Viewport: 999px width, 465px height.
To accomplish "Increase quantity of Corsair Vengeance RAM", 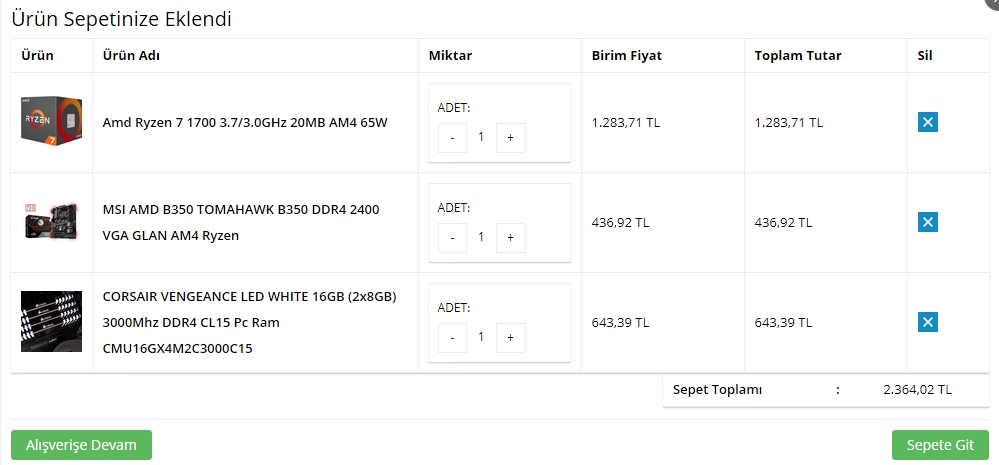I will [x=510, y=338].
